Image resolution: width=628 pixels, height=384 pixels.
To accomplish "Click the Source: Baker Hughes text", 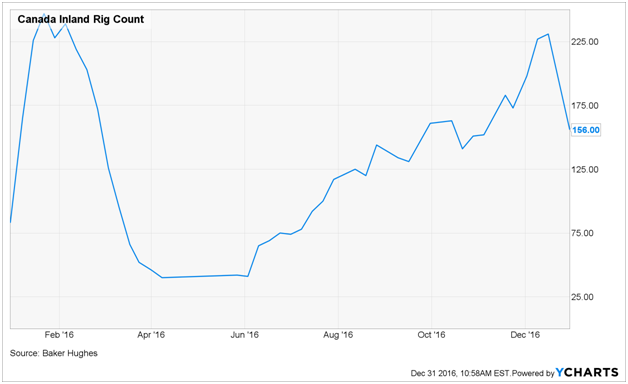I will coord(54,353).
